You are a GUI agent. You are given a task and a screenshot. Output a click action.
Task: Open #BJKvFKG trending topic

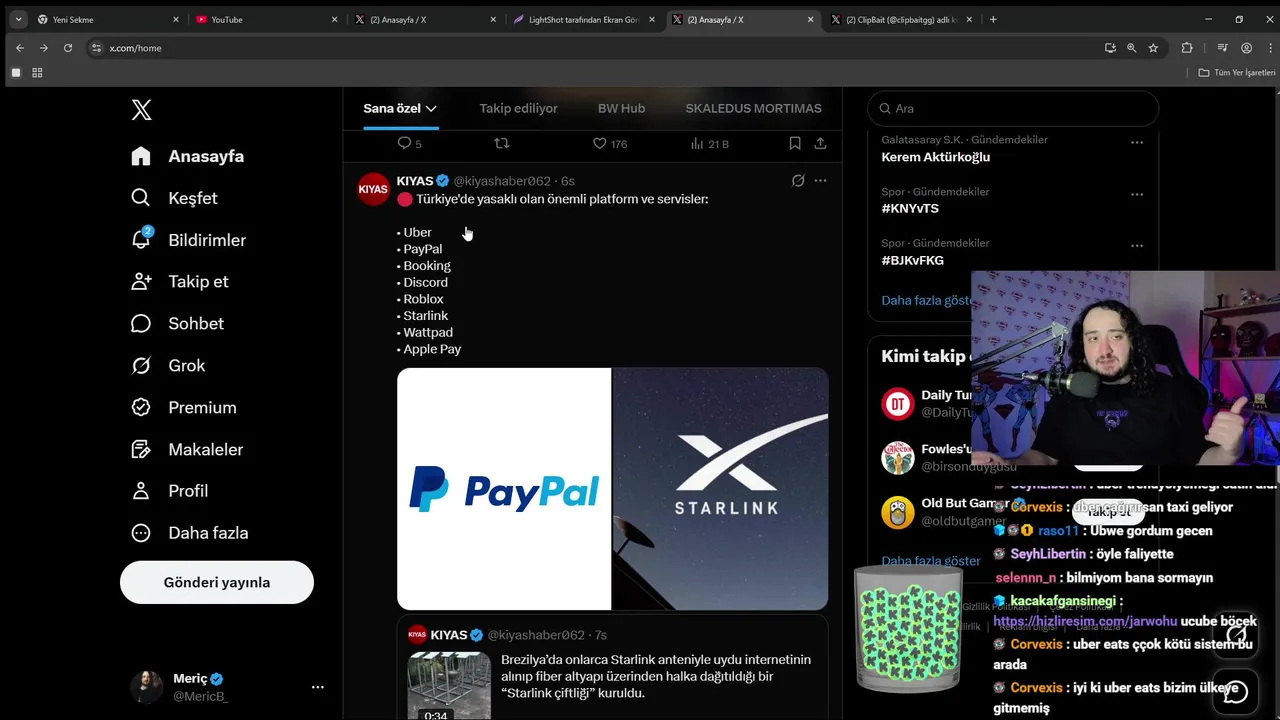point(912,260)
